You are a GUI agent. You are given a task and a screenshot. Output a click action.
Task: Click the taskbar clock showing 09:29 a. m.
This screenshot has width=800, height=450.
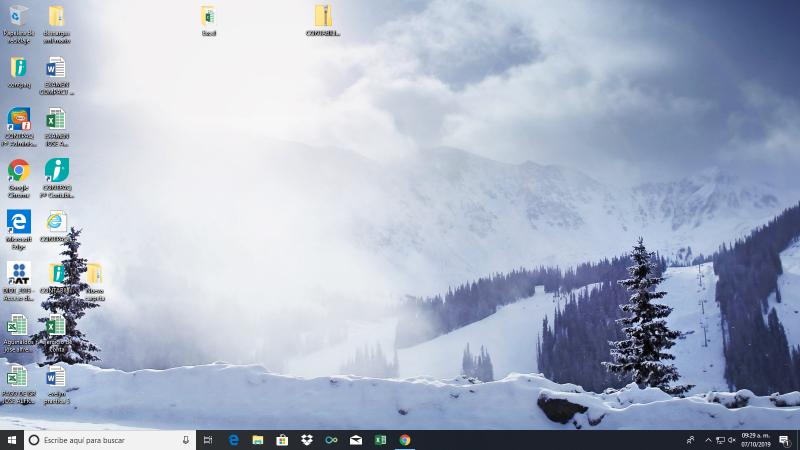(x=755, y=440)
